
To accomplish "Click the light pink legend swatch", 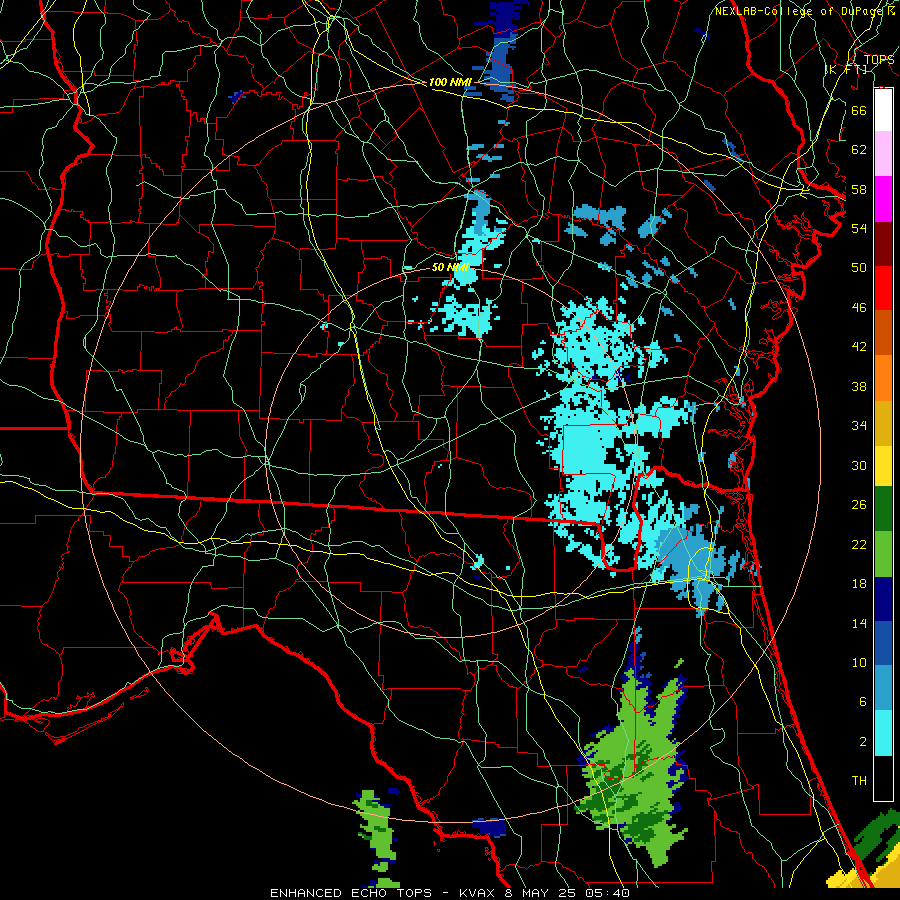I will pyautogui.click(x=883, y=154).
